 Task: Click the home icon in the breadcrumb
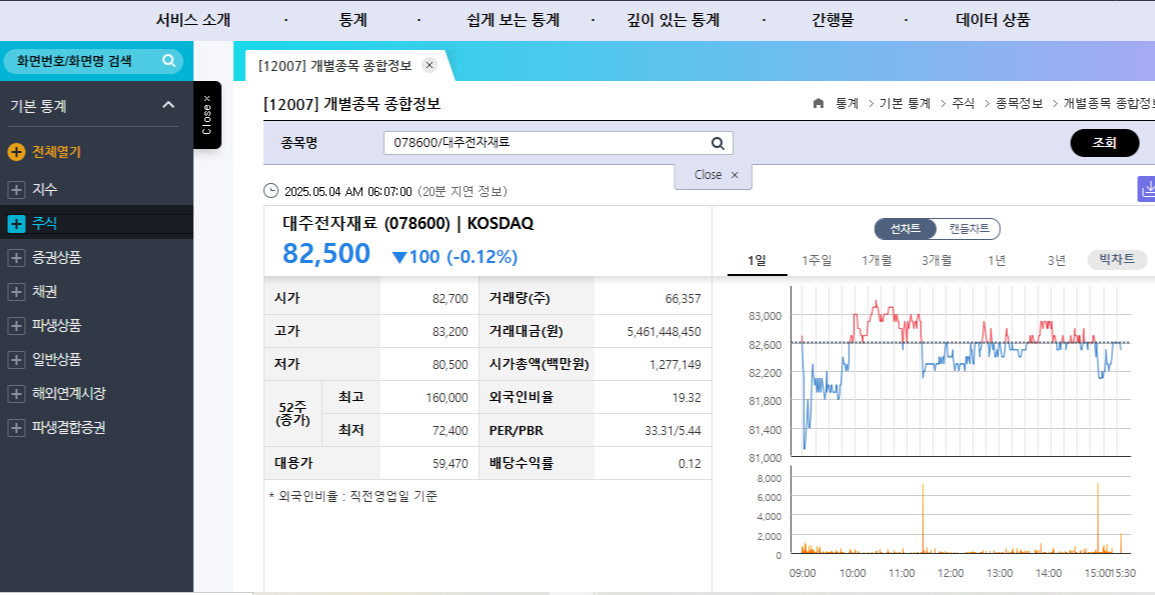818,104
